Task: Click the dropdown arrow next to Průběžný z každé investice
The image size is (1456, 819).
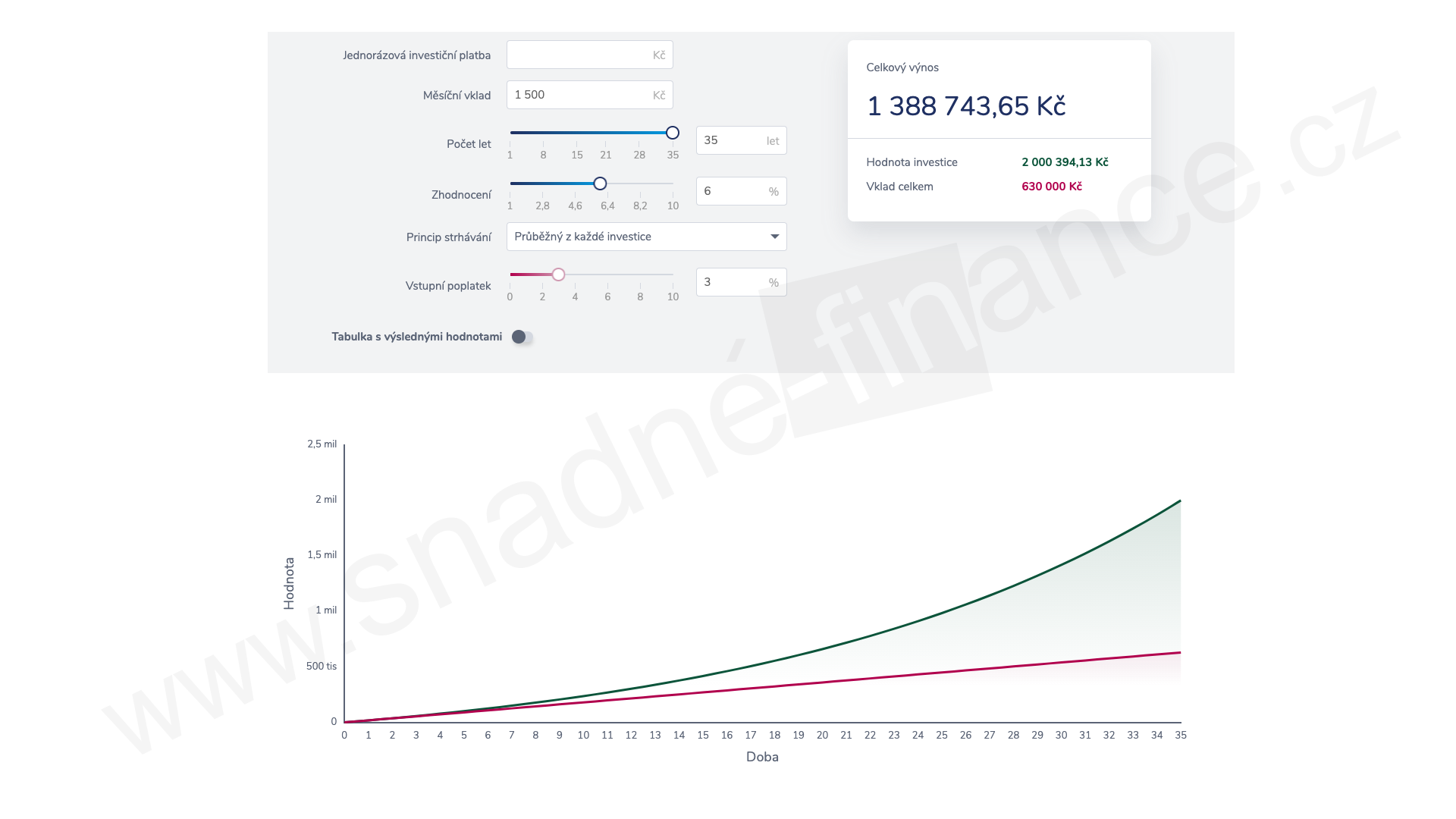Action: tap(774, 237)
